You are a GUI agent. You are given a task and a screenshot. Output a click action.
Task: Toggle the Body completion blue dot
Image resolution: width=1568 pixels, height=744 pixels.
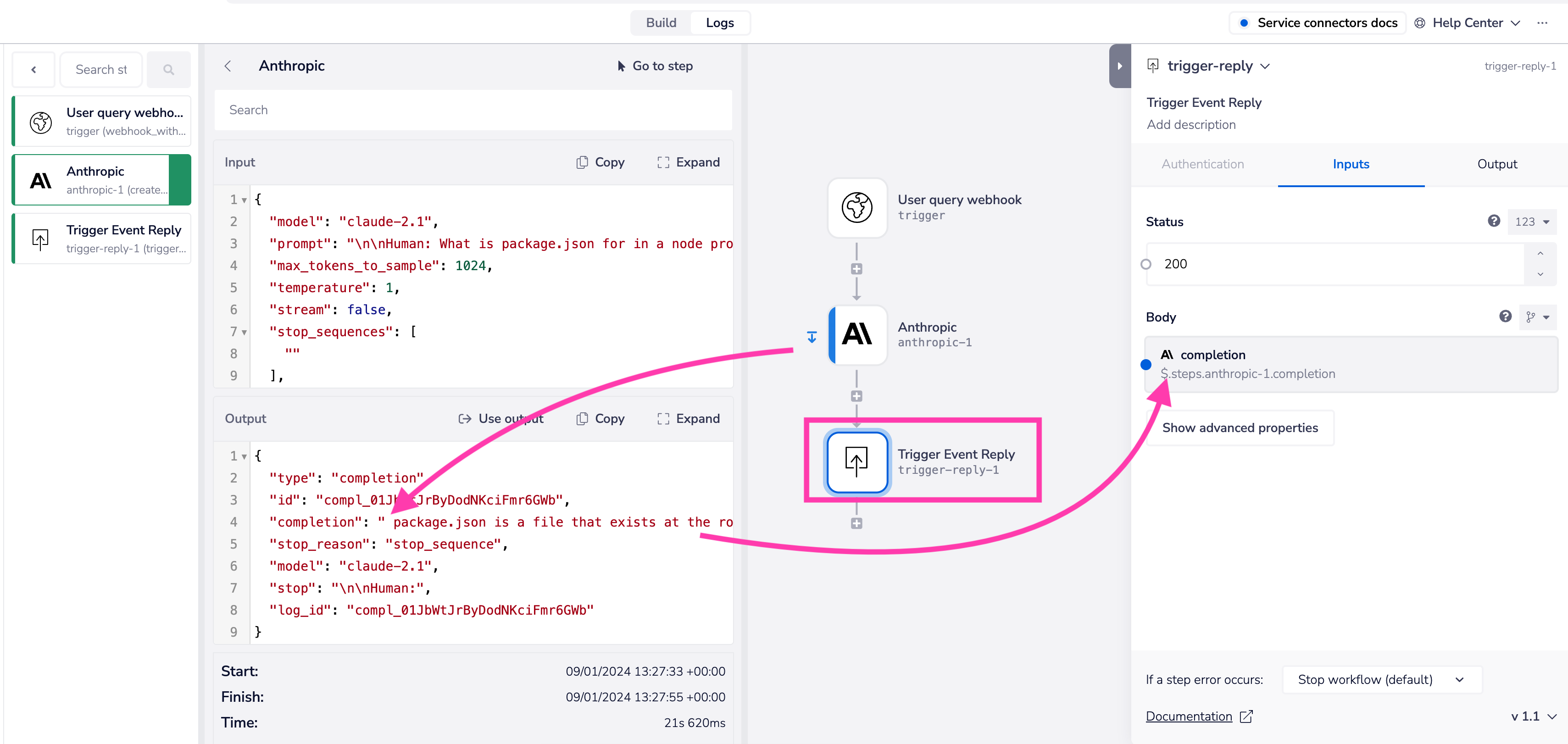click(1145, 365)
